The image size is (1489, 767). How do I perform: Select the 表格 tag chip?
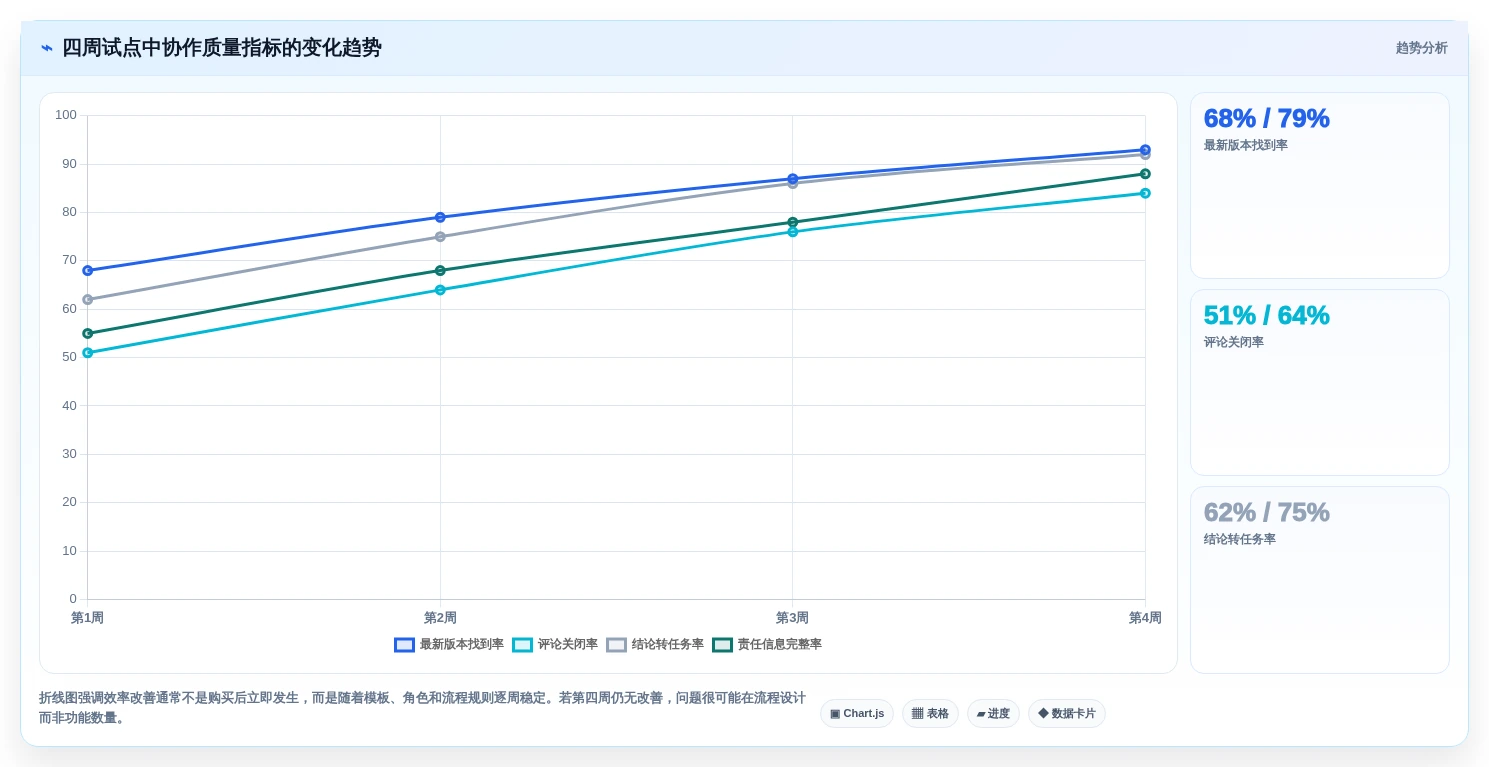point(930,713)
